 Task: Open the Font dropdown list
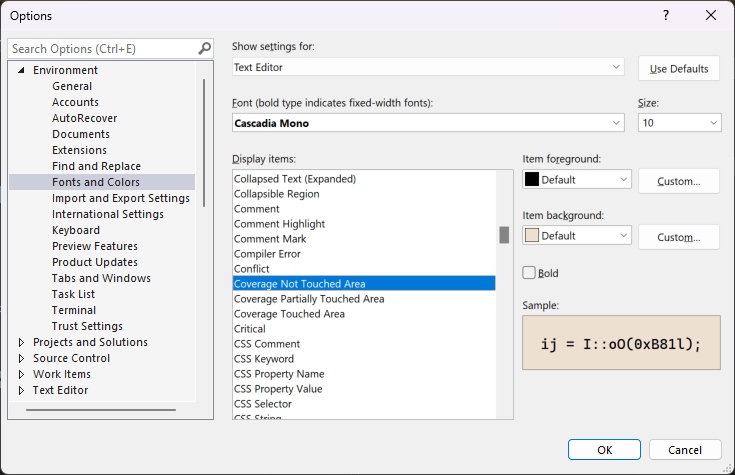click(427, 123)
